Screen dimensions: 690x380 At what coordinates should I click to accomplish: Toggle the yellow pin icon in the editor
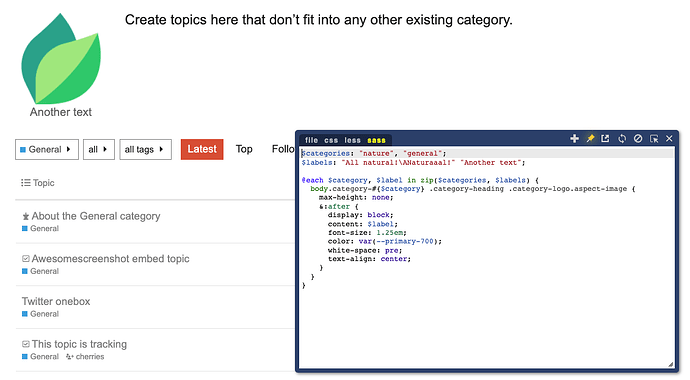(590, 139)
